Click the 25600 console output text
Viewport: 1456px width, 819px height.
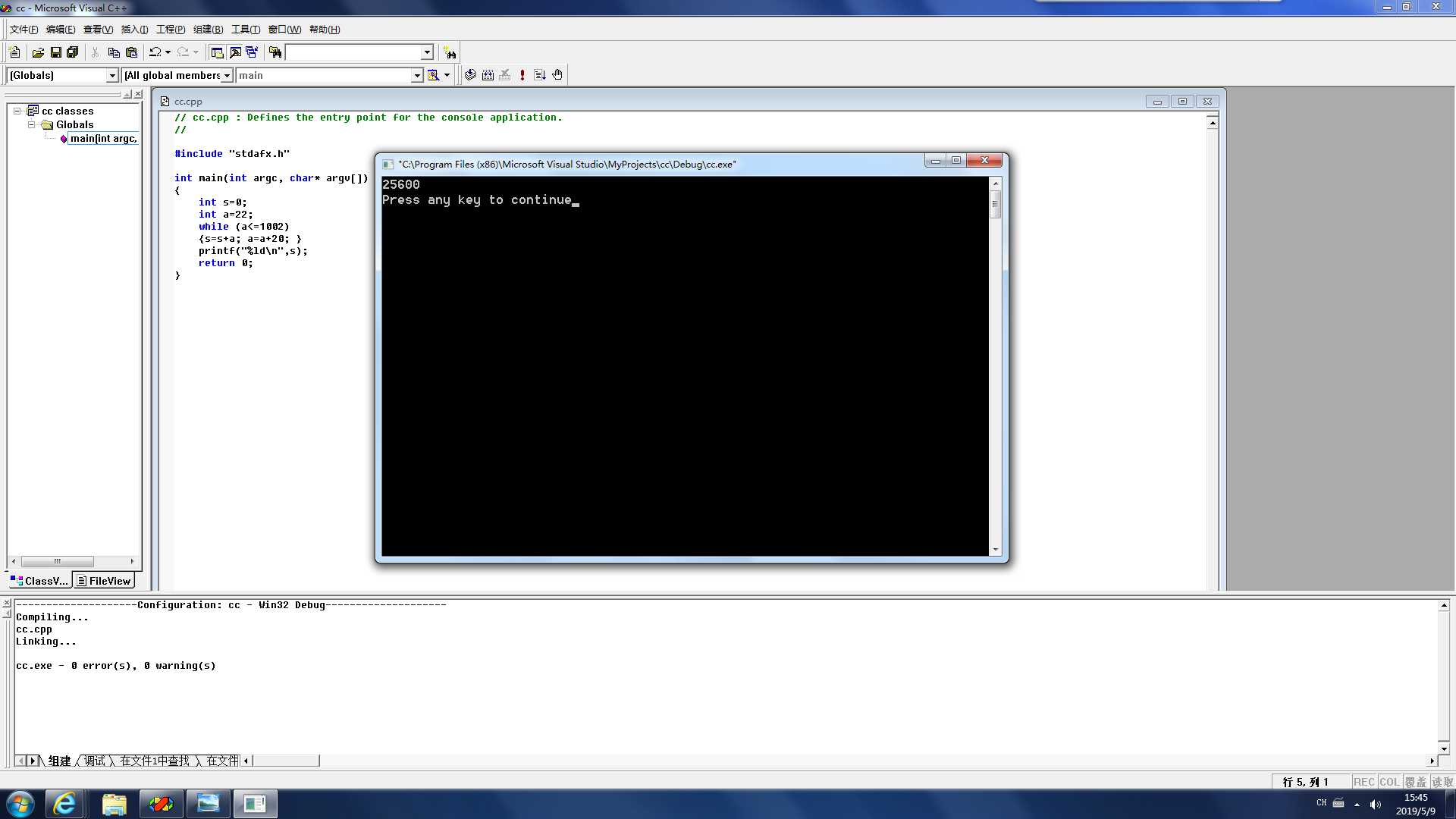coord(401,184)
